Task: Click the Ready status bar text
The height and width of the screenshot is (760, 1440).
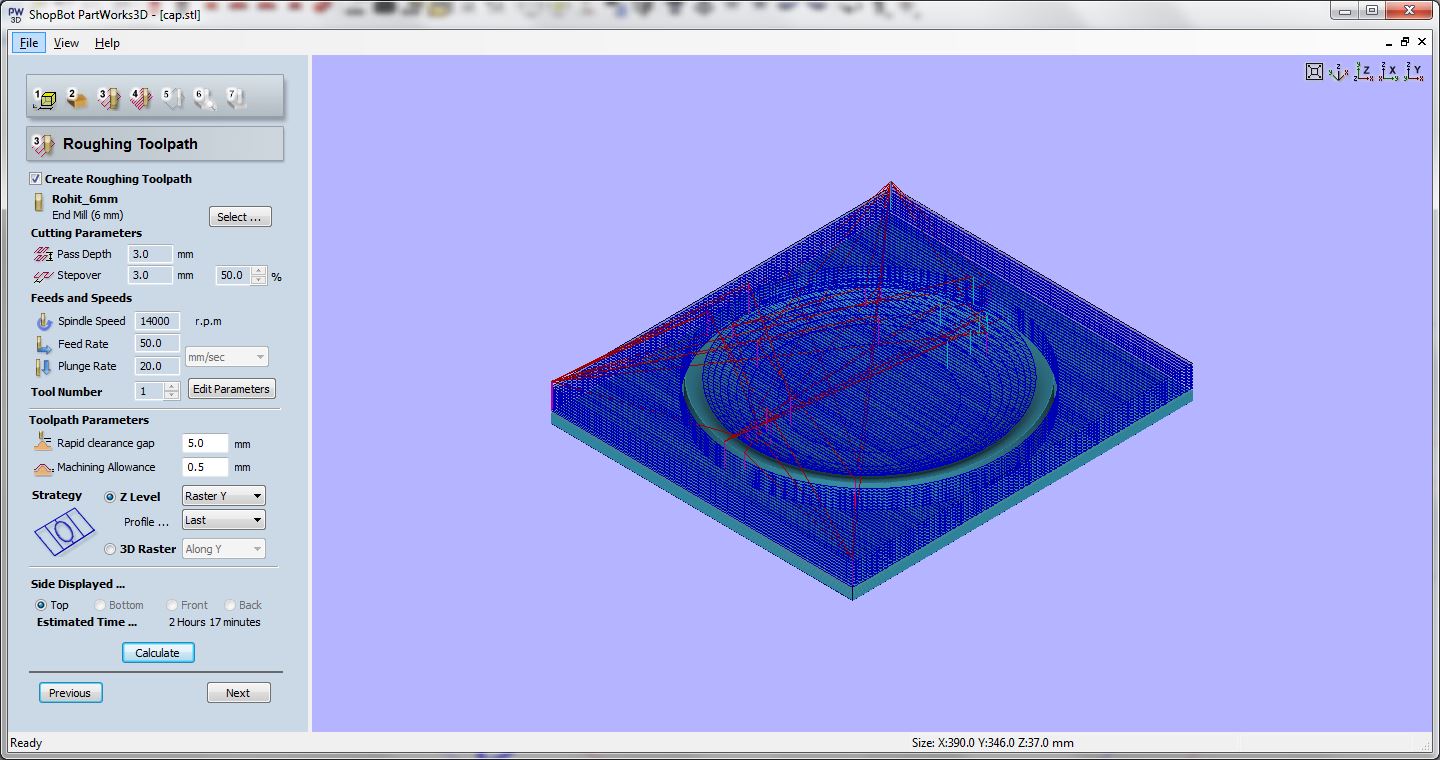Action: pyautogui.click(x=26, y=743)
